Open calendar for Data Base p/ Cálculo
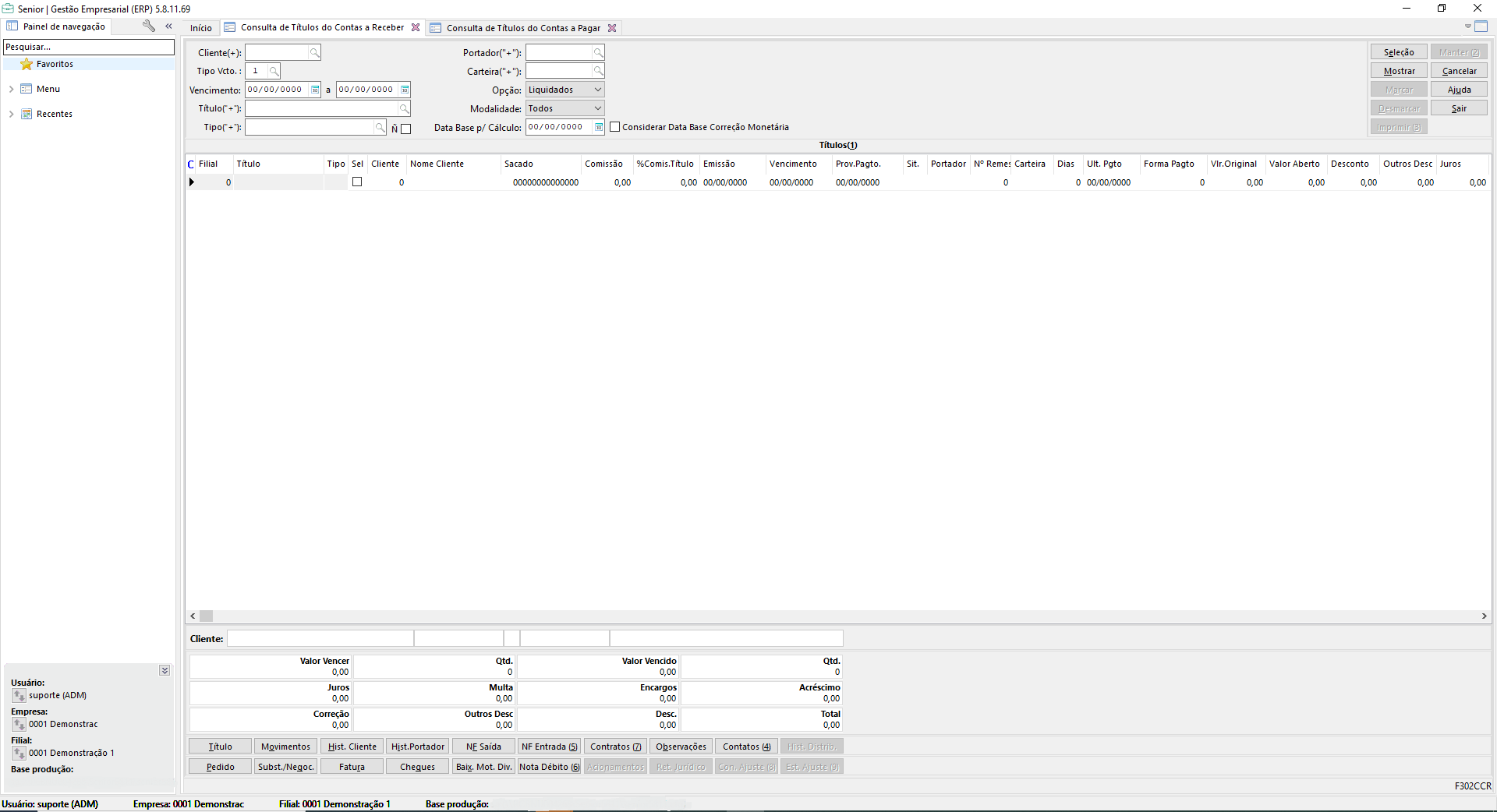This screenshot has height=812, width=1497. [x=599, y=127]
